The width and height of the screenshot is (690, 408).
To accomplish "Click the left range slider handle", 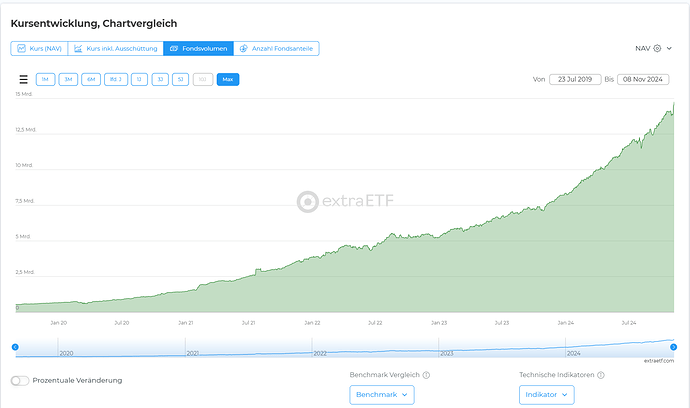I will [15, 346].
